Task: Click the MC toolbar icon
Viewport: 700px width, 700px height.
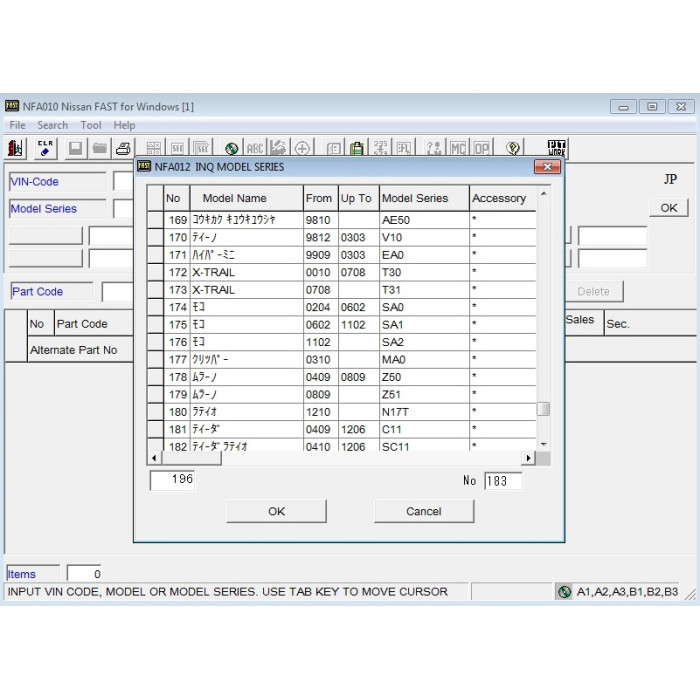Action: pyautogui.click(x=458, y=148)
